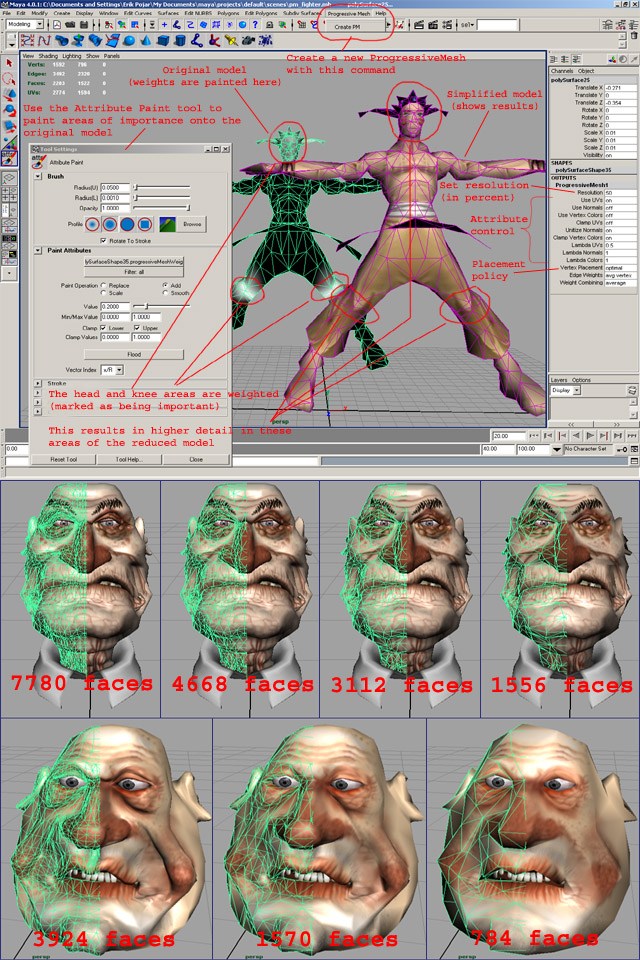Click the question mark help icon

point(255,25)
